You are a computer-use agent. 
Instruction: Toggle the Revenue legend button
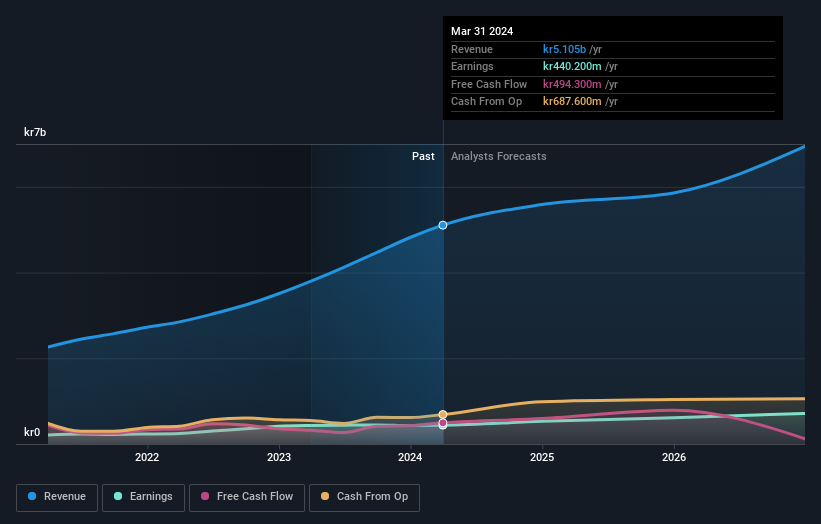click(57, 497)
